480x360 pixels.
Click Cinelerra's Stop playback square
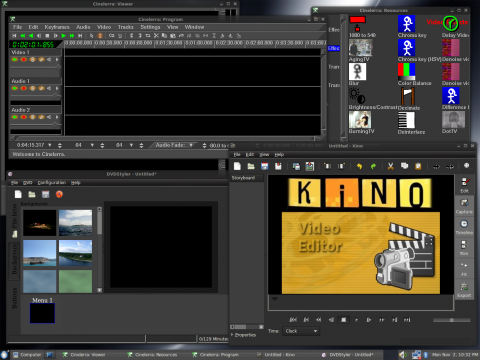click(47, 35)
